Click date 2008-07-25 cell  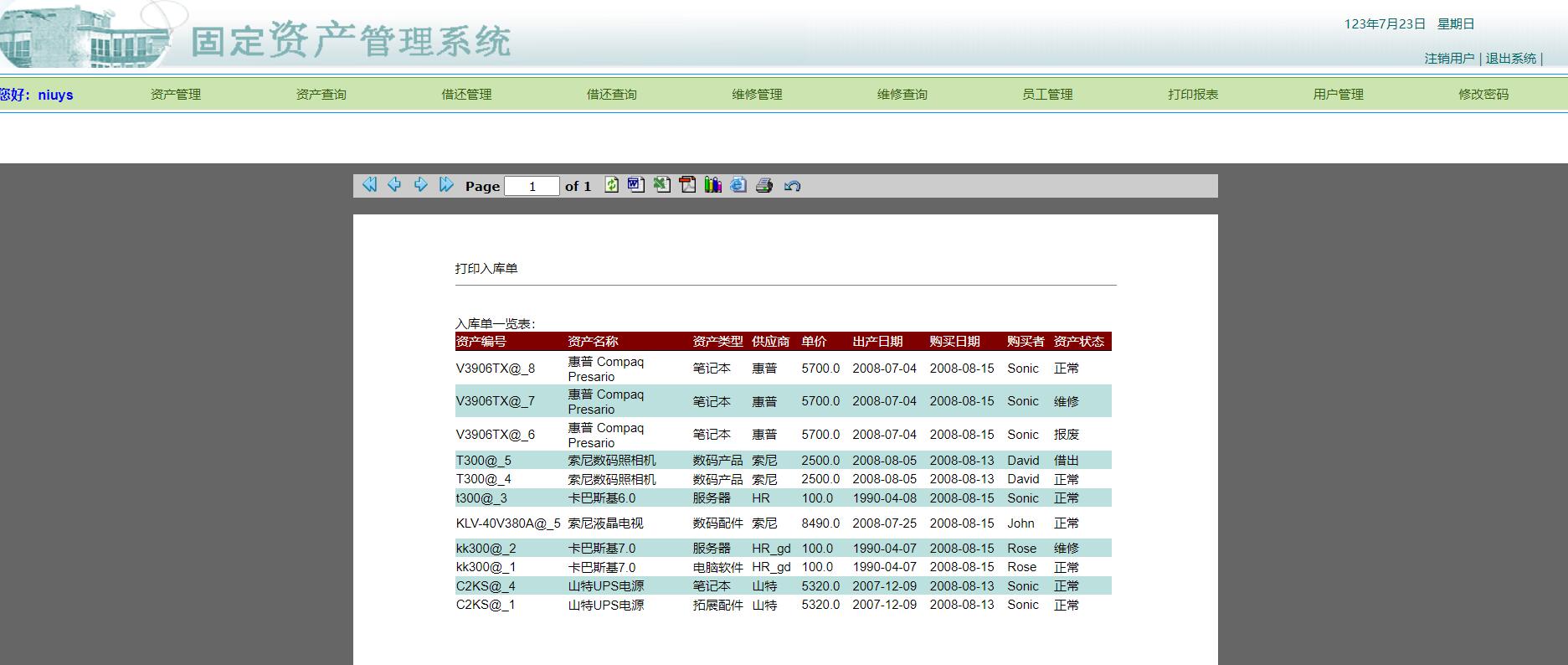coord(884,523)
